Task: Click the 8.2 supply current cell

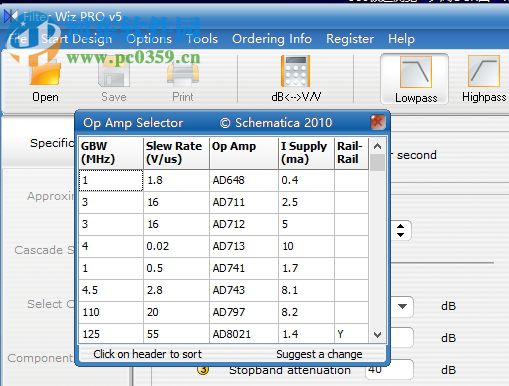Action: (306, 312)
